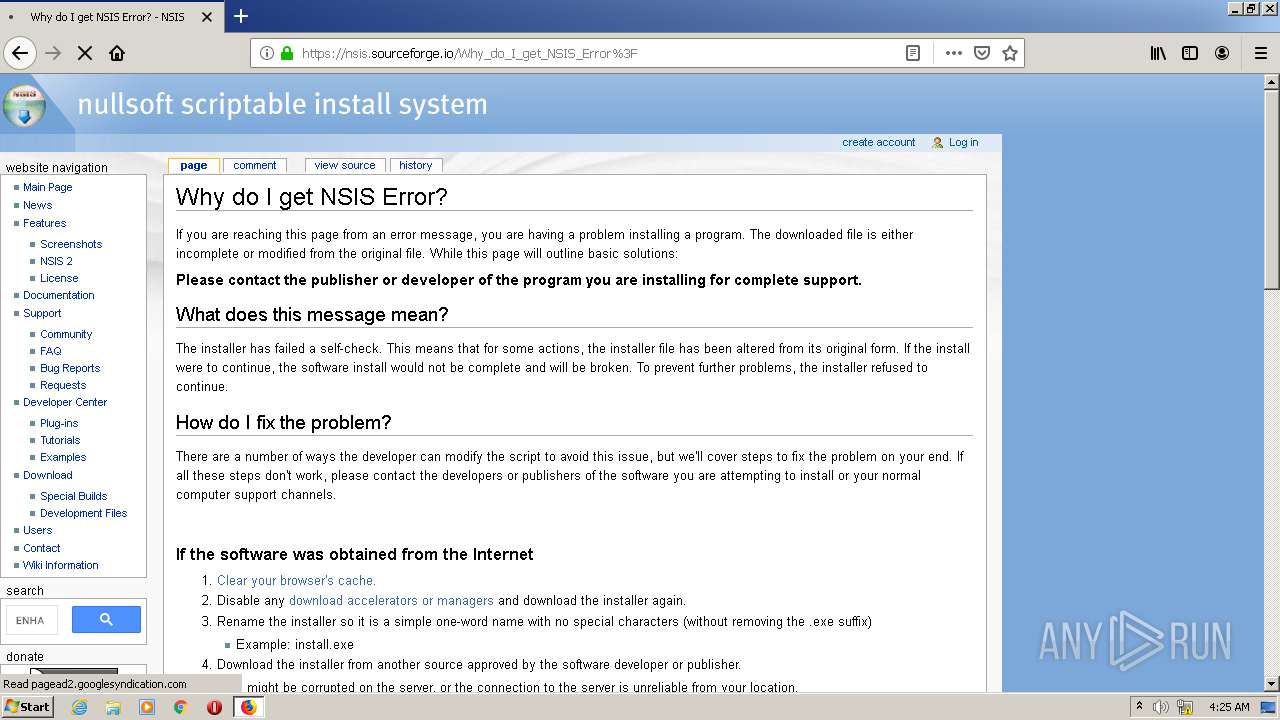Select the 'comment' wiki tab

[255, 165]
